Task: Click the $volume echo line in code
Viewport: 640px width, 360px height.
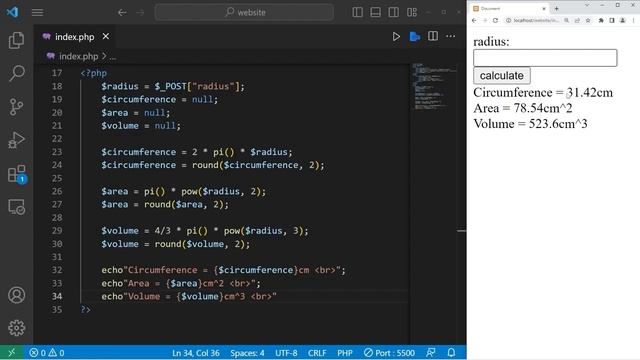Action: point(189,296)
